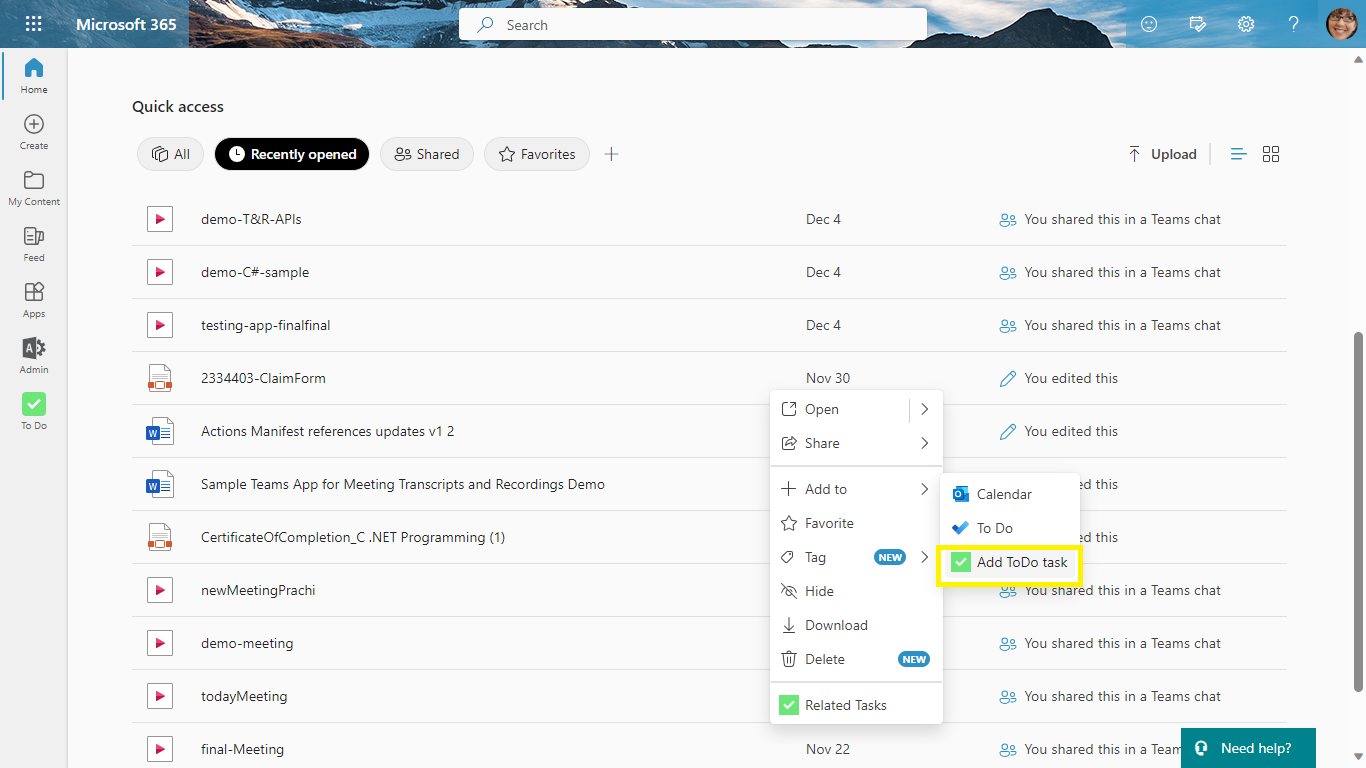Select the All filter tab
The width and height of the screenshot is (1366, 768).
click(171, 154)
